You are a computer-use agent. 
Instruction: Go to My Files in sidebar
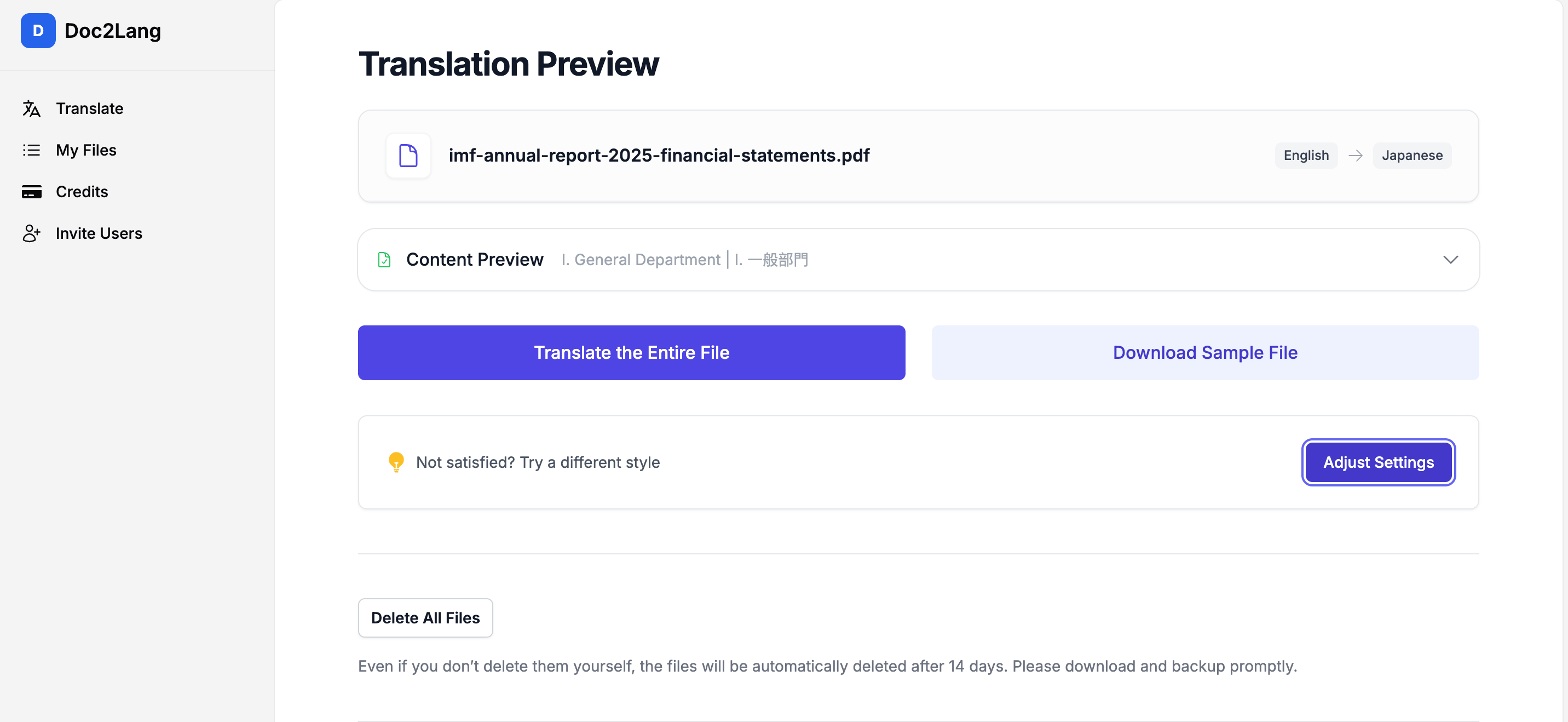point(86,150)
